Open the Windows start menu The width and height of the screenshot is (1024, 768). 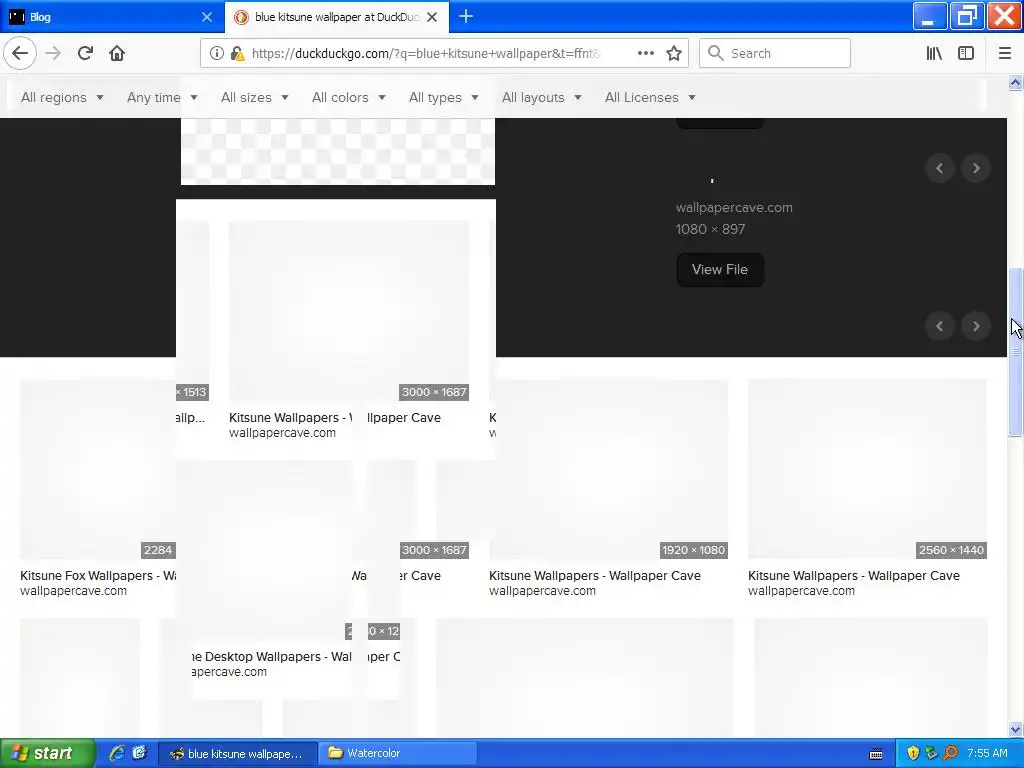click(x=46, y=753)
